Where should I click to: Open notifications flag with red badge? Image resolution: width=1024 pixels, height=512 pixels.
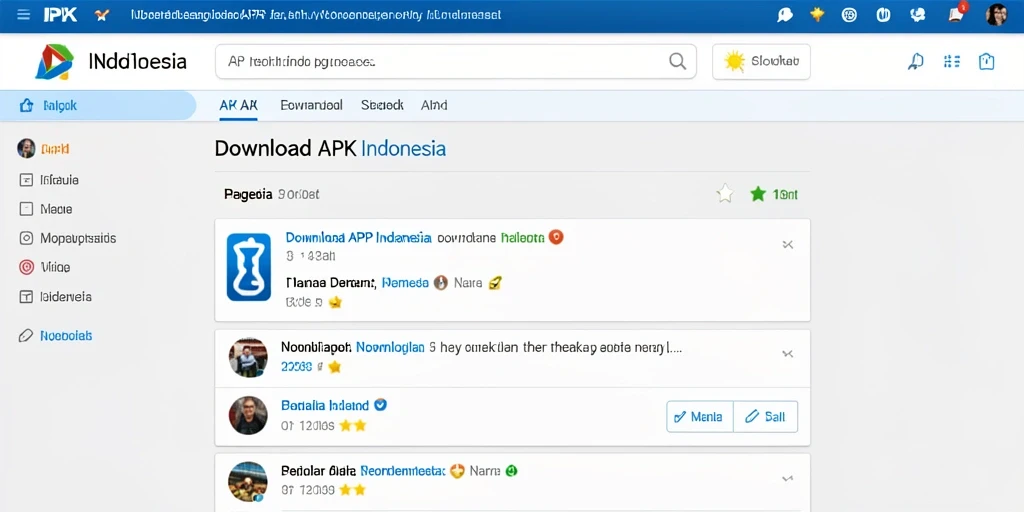(x=957, y=14)
